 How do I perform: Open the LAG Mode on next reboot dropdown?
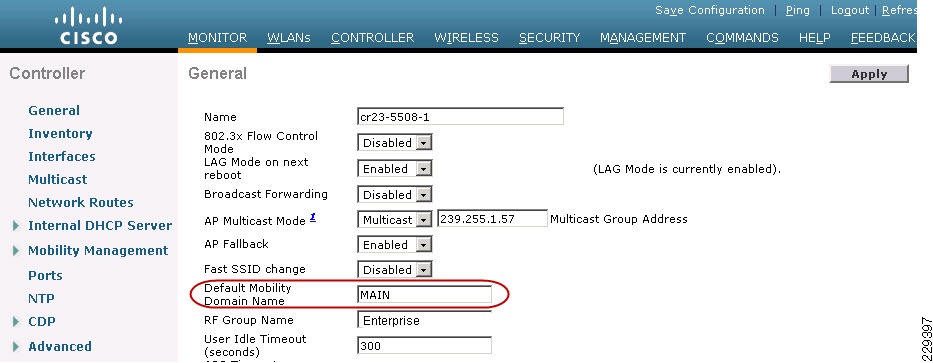point(395,169)
